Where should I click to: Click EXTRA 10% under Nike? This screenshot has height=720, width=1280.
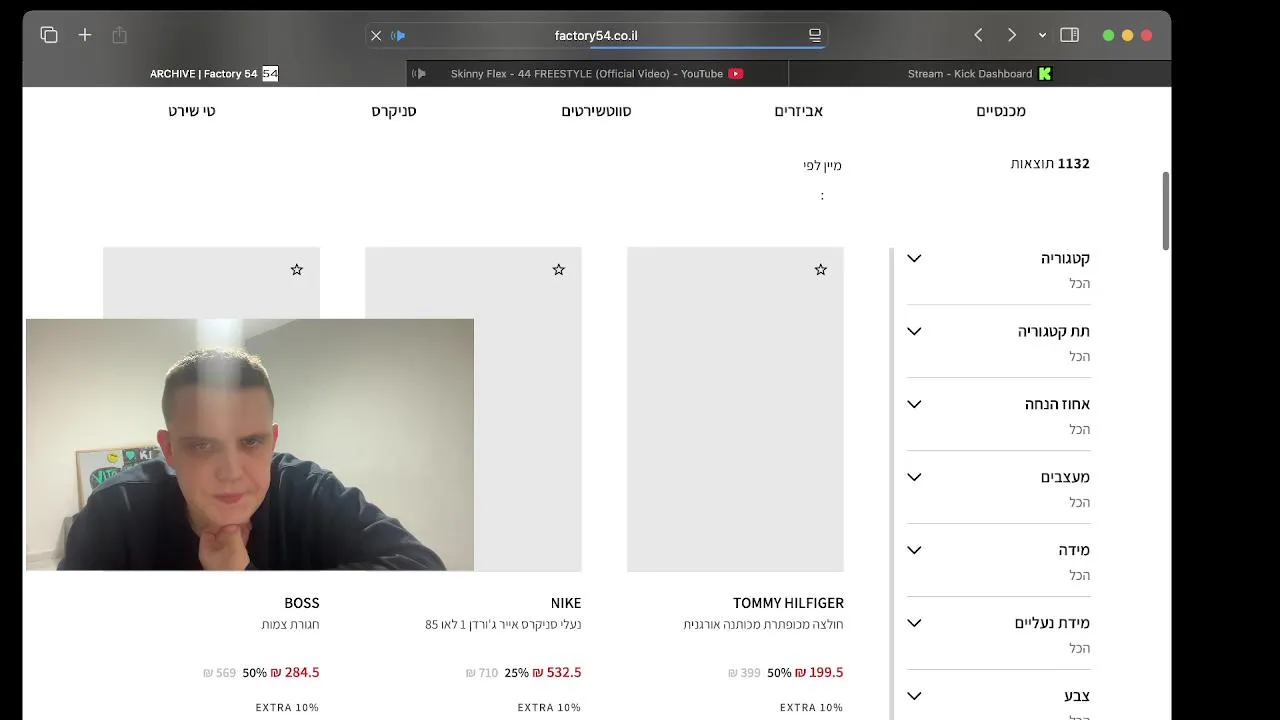coord(549,708)
